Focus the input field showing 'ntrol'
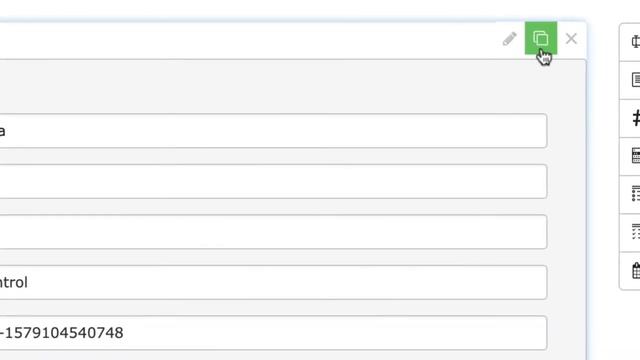This screenshot has height=360, width=640. 273,282
